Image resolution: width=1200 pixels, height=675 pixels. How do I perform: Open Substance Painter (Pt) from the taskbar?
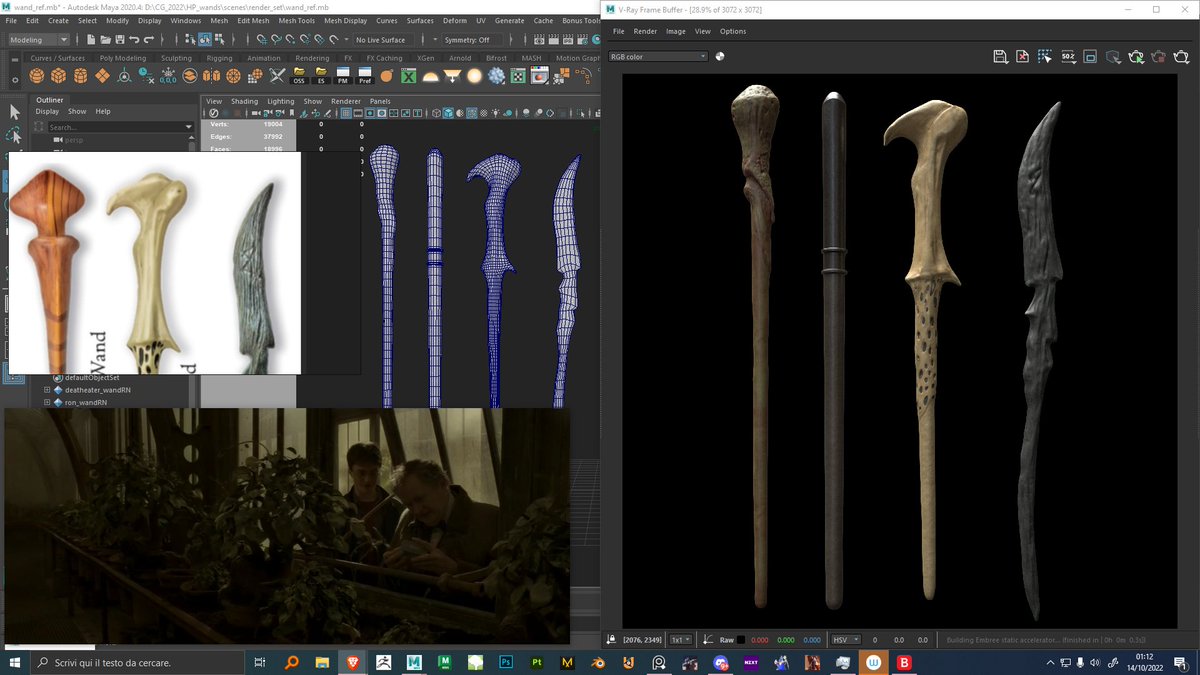(x=537, y=662)
